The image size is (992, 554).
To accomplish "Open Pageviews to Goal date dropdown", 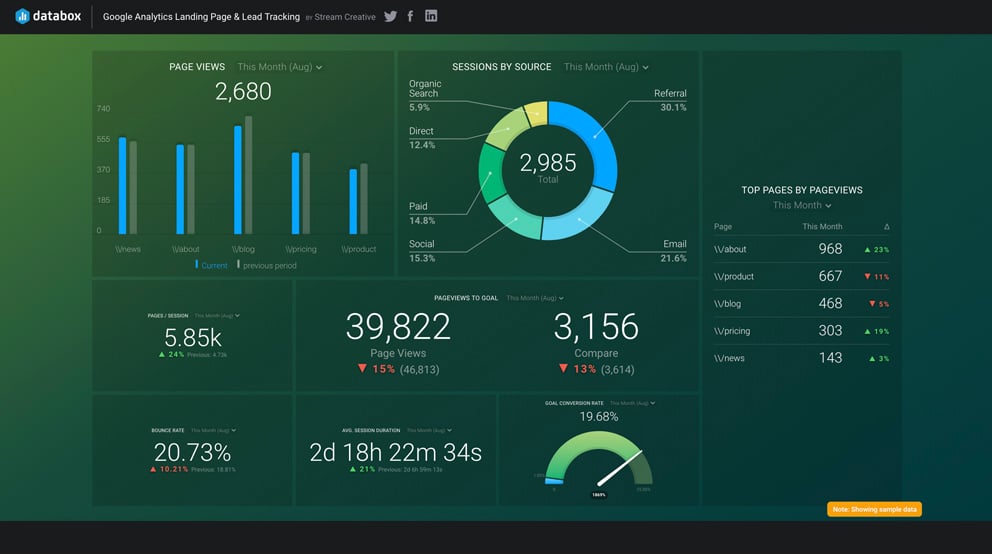I will click(x=535, y=298).
